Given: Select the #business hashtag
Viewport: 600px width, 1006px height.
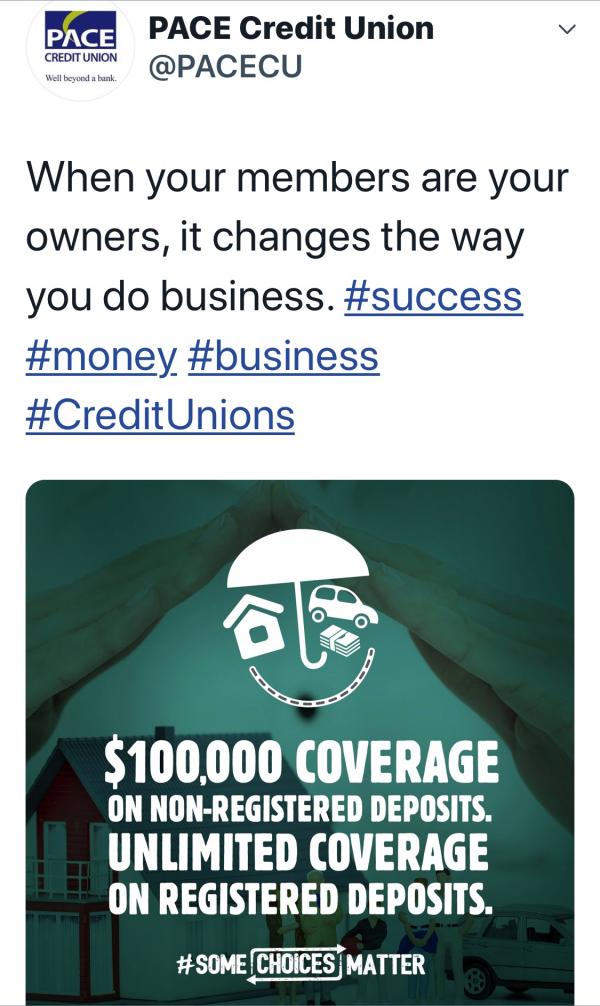Looking at the screenshot, I should (283, 356).
